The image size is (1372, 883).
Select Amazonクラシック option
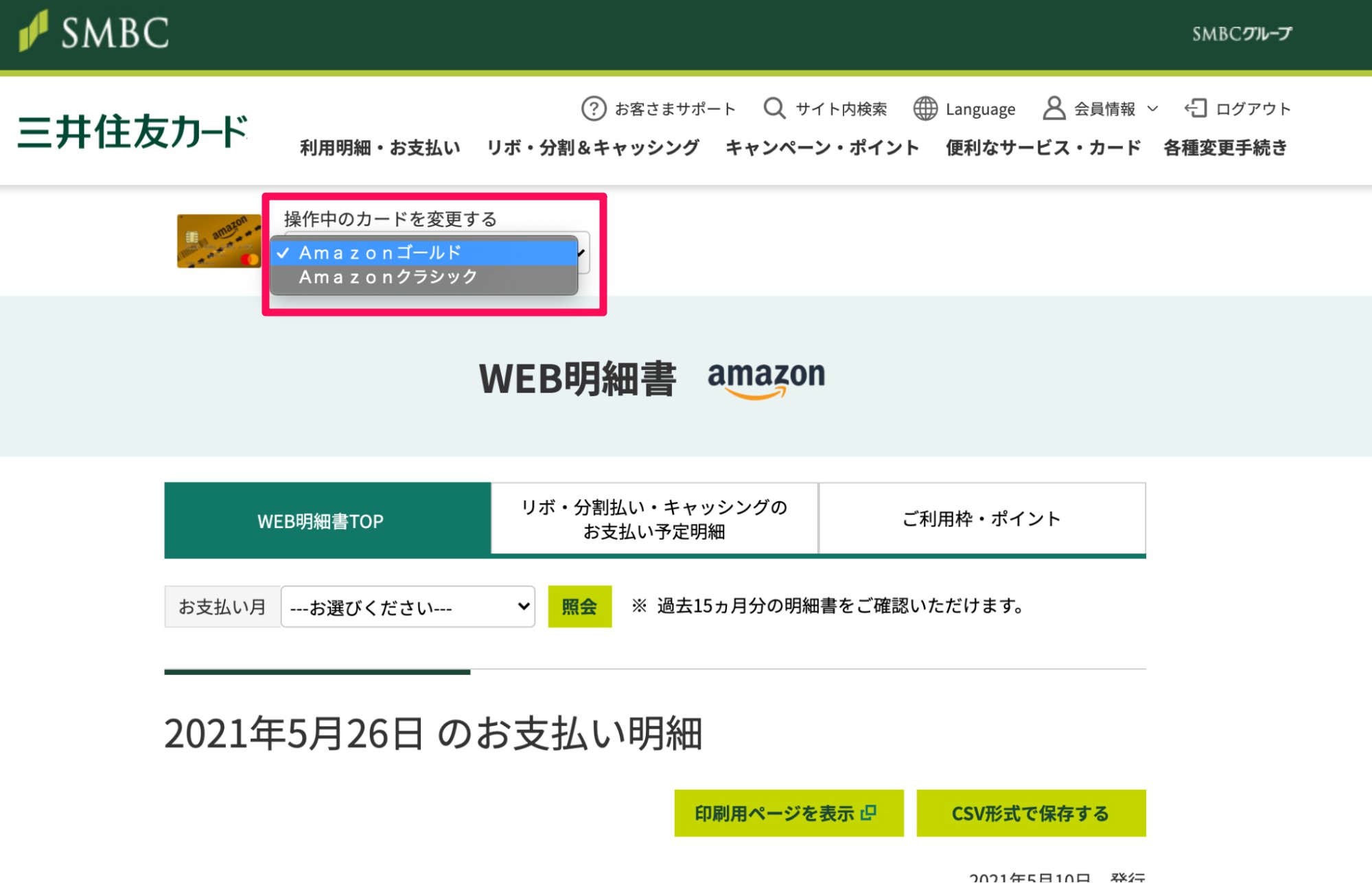click(424, 277)
